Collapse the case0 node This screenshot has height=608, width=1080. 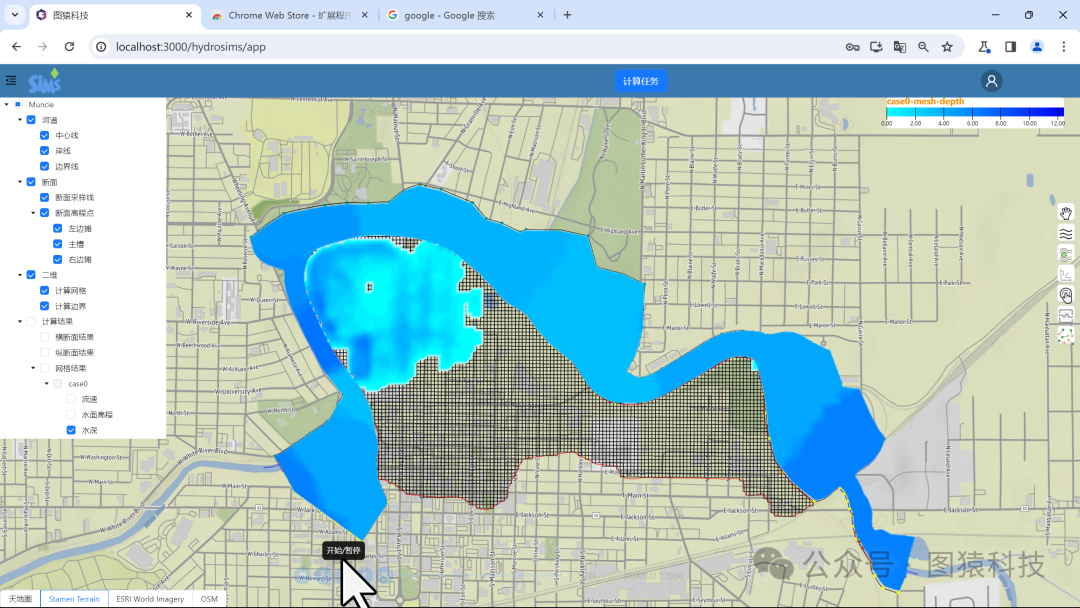[47, 384]
